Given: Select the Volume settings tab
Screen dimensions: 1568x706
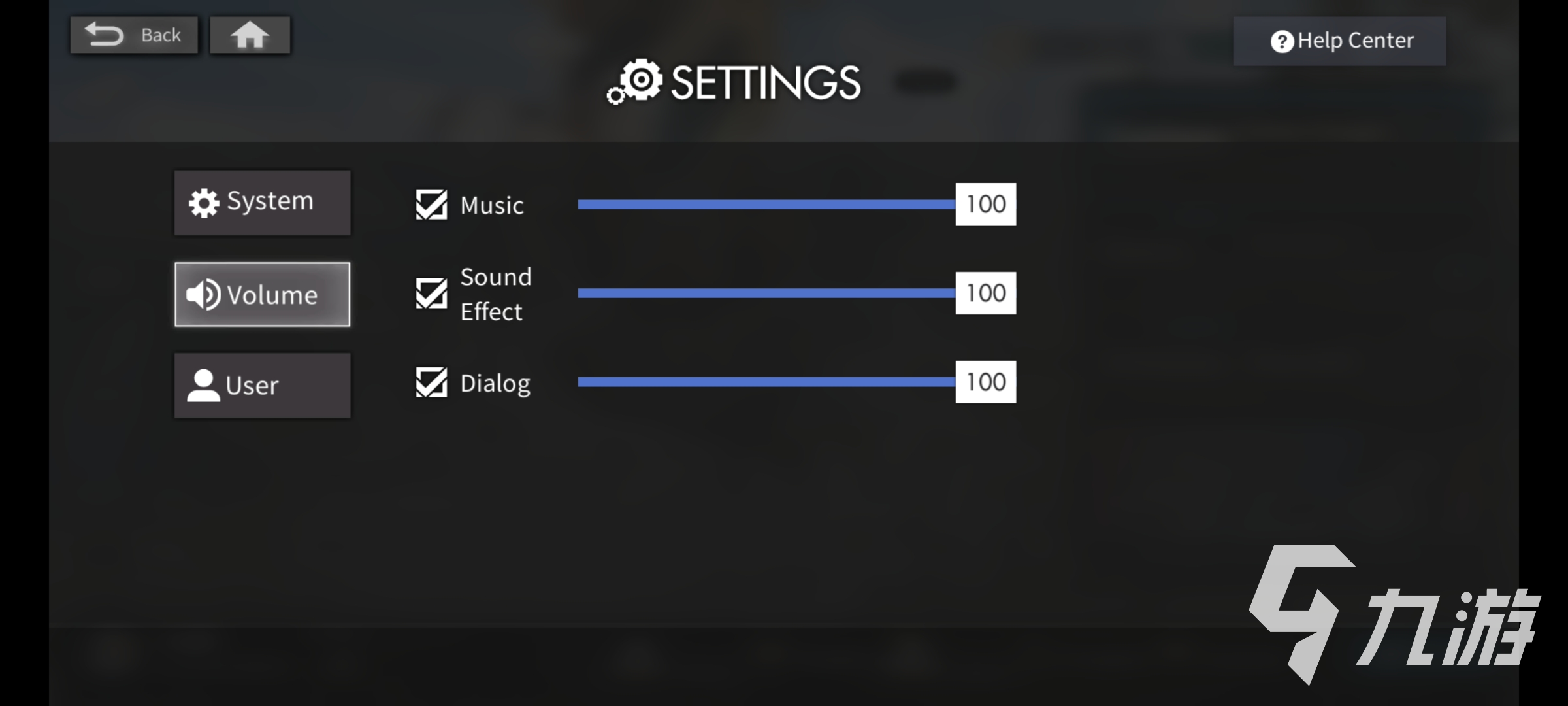Looking at the screenshot, I should (x=262, y=294).
